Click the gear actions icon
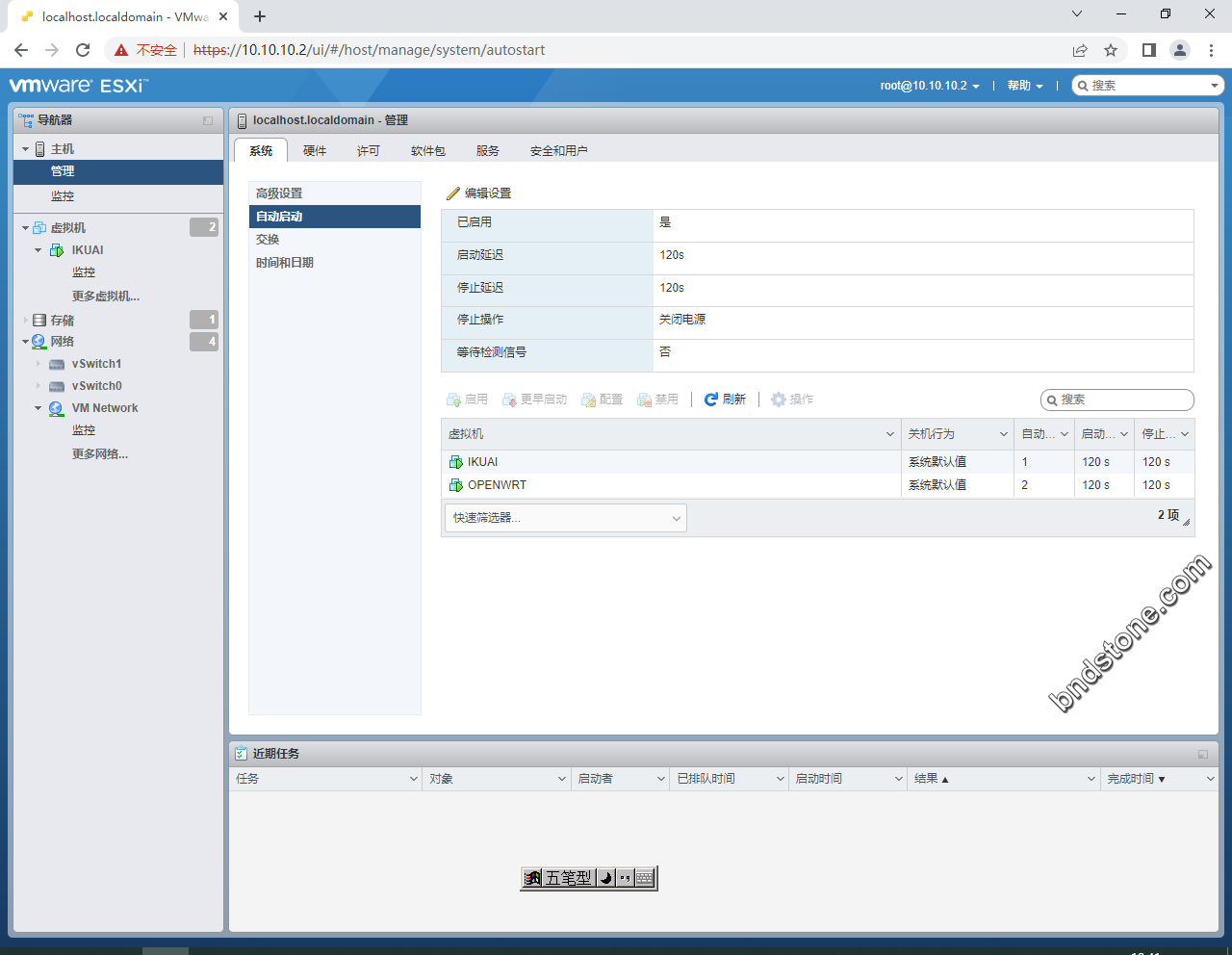1232x955 pixels. pyautogui.click(x=779, y=400)
